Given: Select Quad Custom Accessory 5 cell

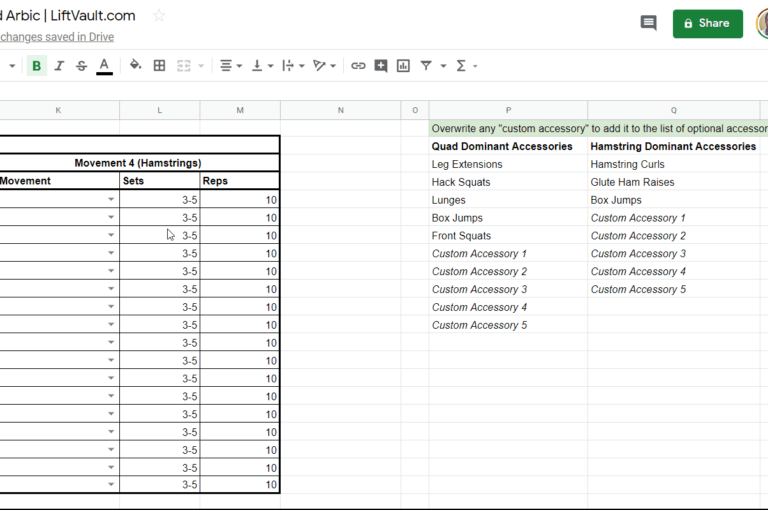Looking at the screenshot, I should pos(508,325).
